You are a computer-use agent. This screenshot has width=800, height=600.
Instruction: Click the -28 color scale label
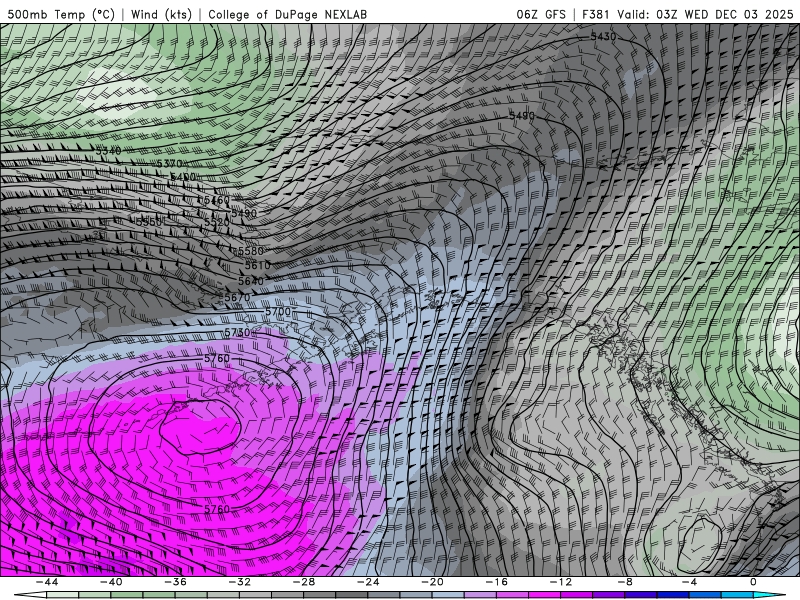coord(304,582)
